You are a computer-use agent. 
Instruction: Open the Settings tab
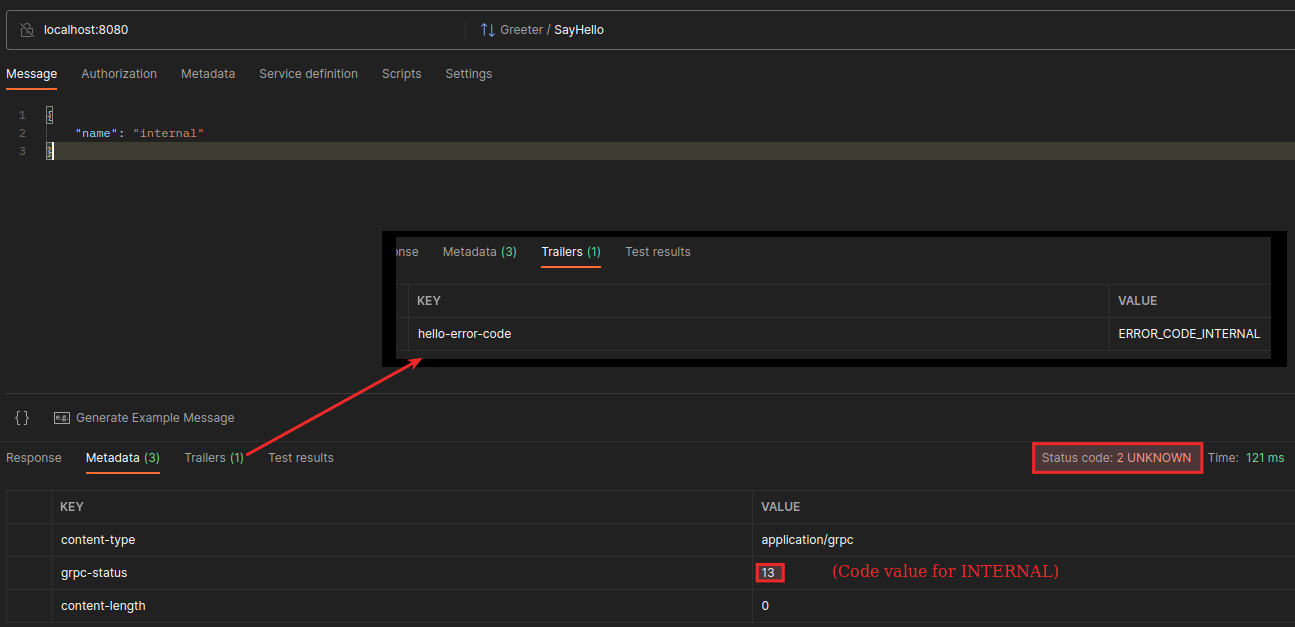(469, 74)
